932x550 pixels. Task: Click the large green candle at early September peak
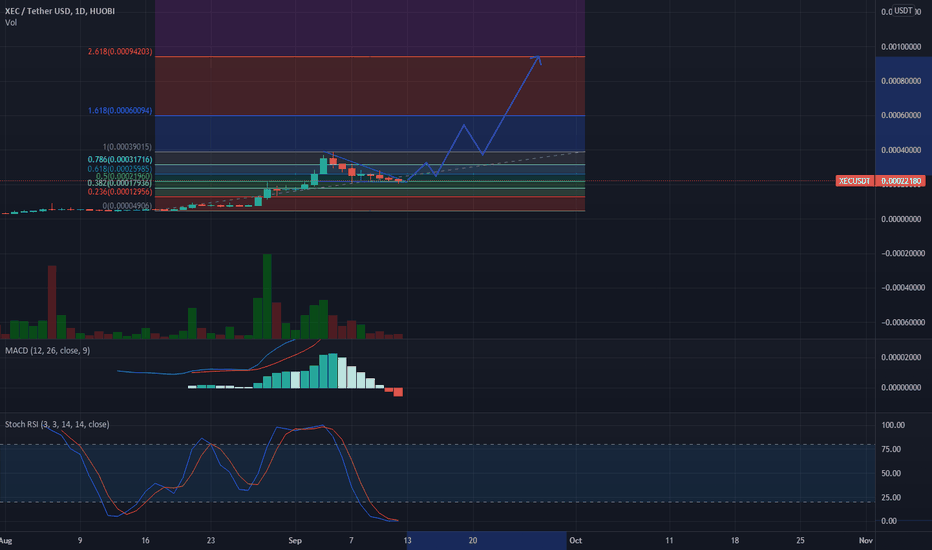pos(323,165)
